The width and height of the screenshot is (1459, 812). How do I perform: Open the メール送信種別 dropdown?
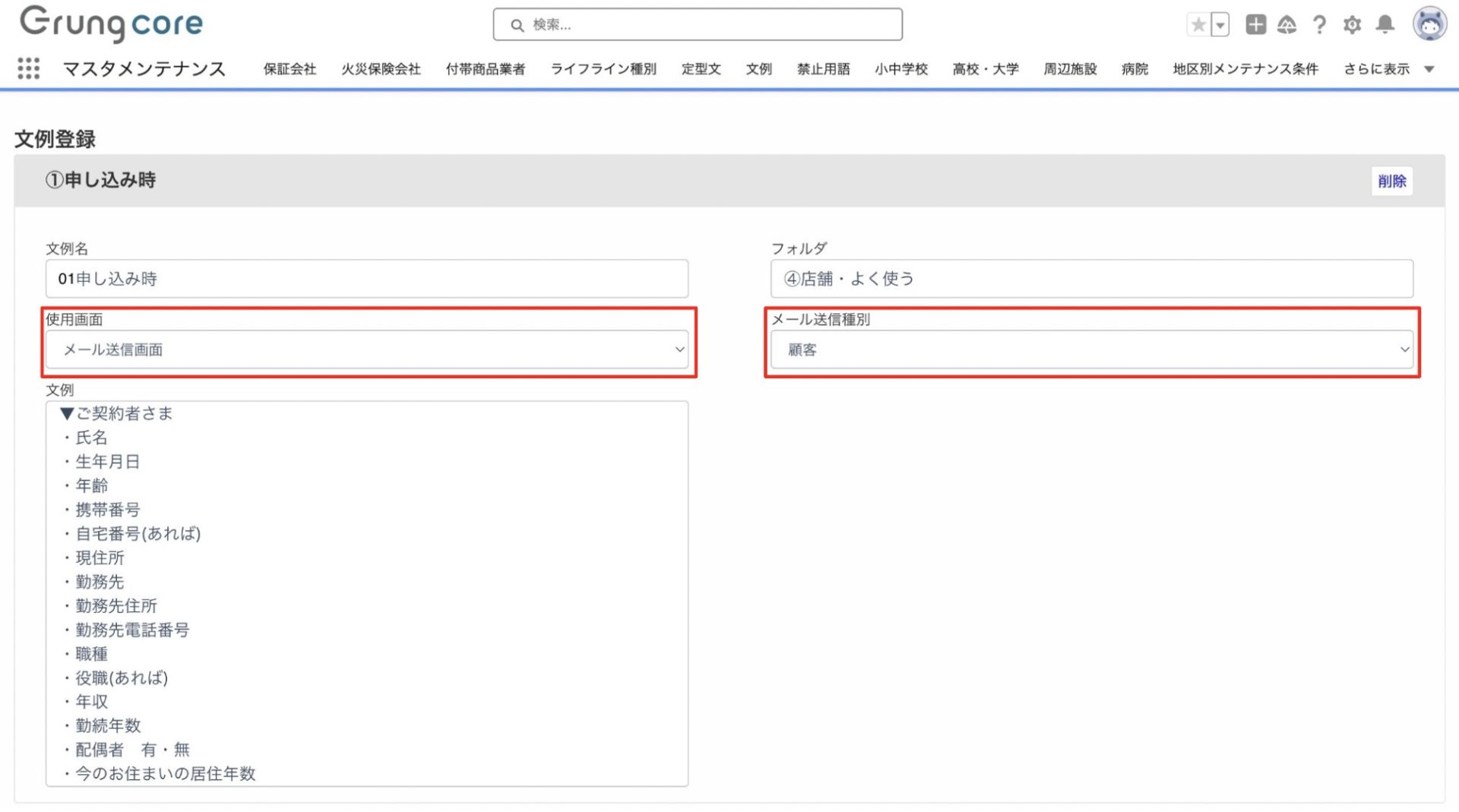[x=1091, y=349]
